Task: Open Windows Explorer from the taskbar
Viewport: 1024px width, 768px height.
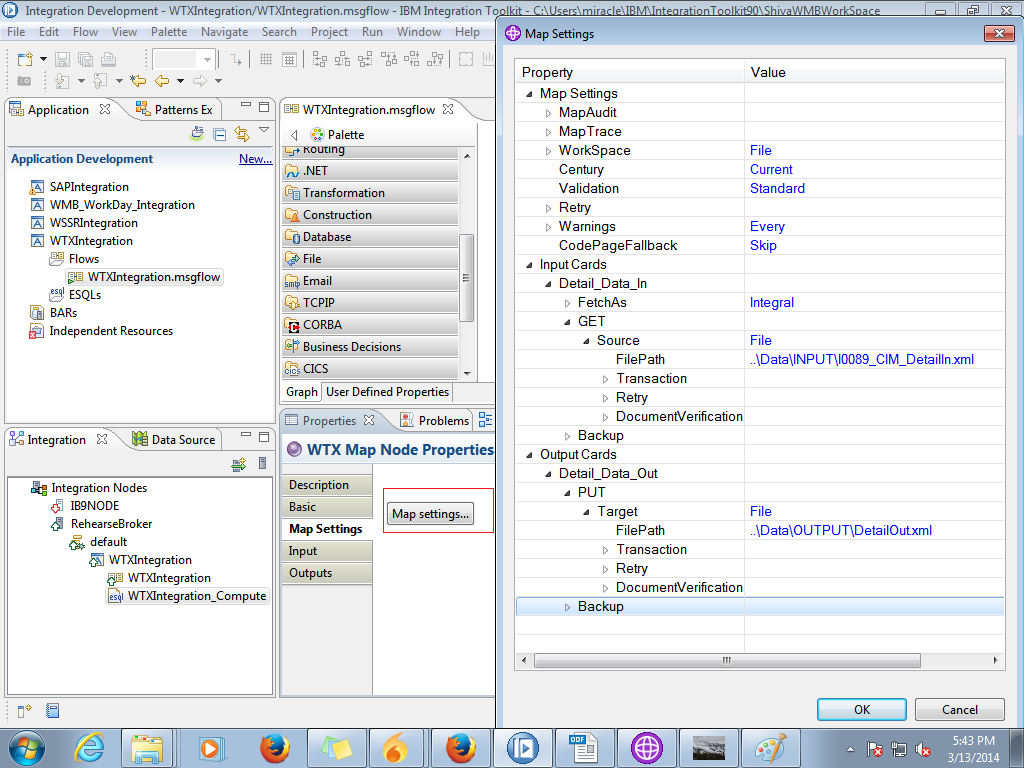Action: [x=147, y=748]
